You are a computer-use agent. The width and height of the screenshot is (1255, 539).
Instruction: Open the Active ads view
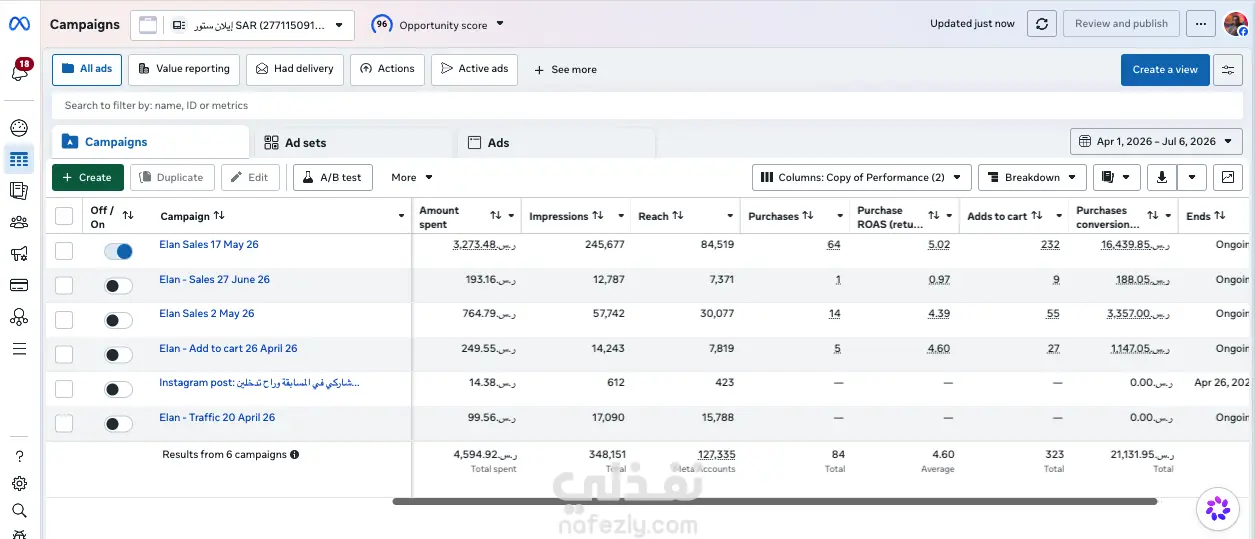[x=475, y=69]
